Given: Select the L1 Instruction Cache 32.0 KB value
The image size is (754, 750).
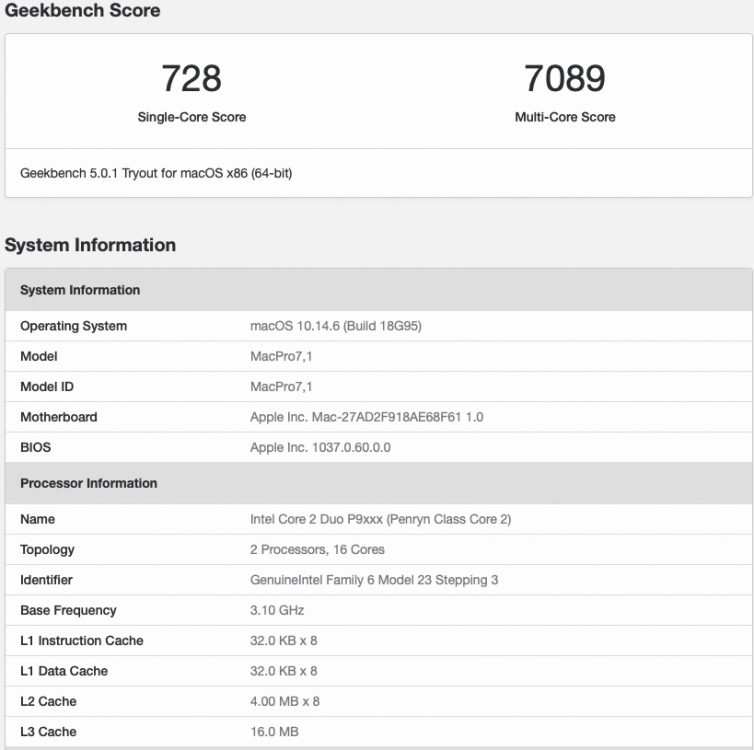Looking at the screenshot, I should [x=284, y=640].
